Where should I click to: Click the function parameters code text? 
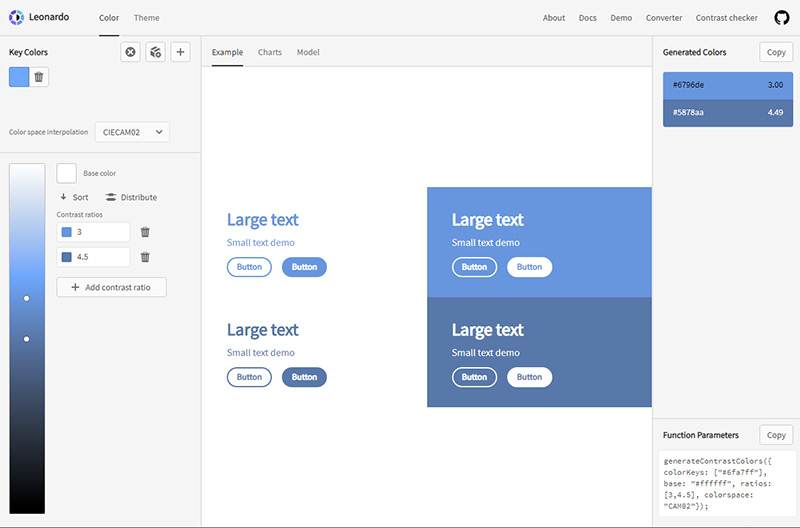[x=718, y=483]
